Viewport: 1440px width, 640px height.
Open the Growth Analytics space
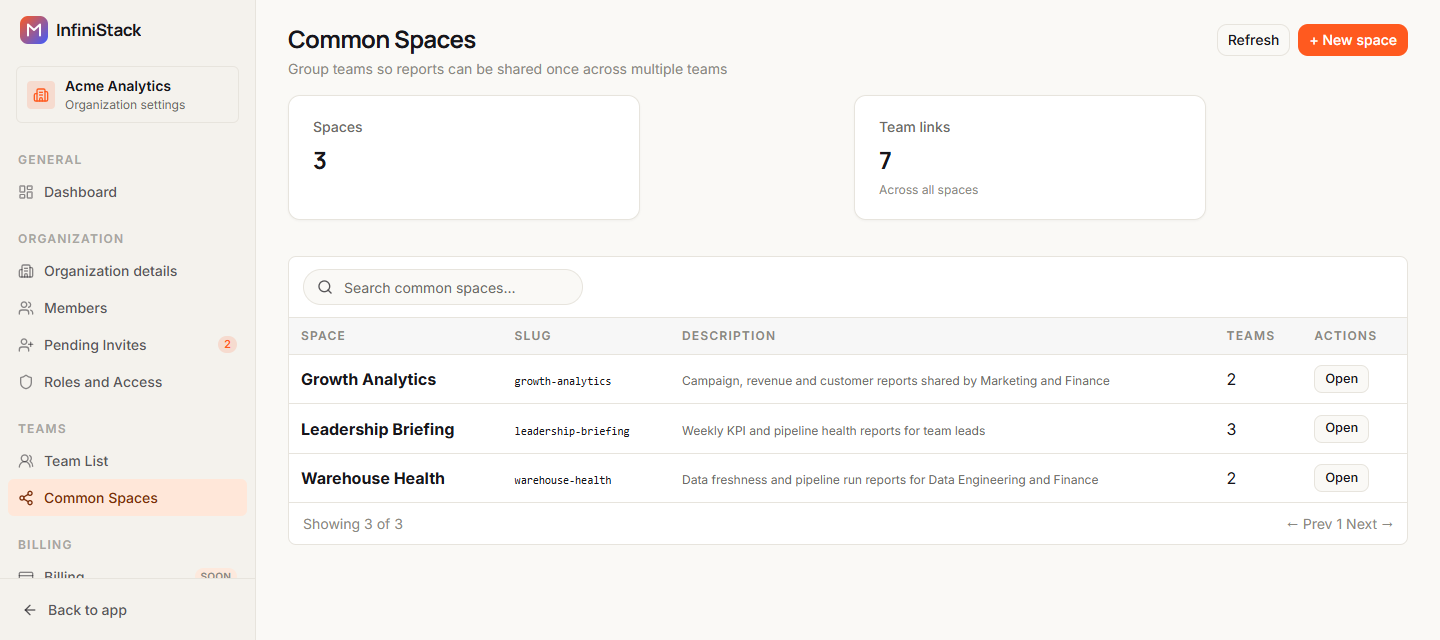coord(1341,379)
